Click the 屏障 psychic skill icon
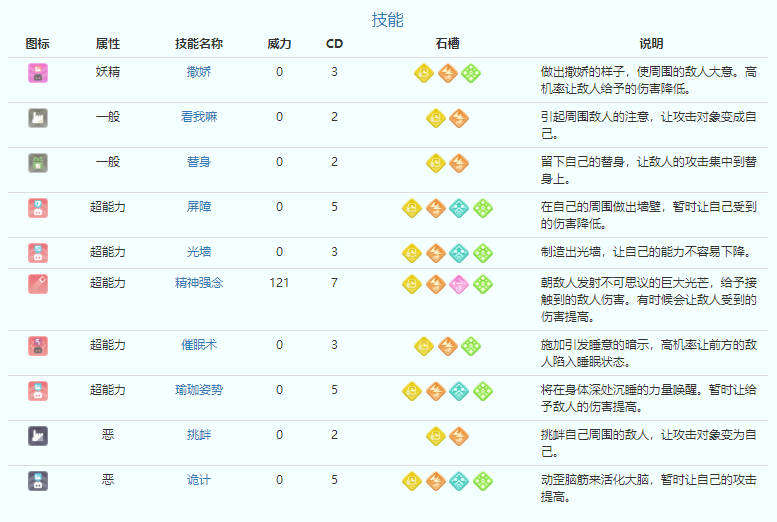The width and height of the screenshot is (777, 522). click(x=38, y=208)
